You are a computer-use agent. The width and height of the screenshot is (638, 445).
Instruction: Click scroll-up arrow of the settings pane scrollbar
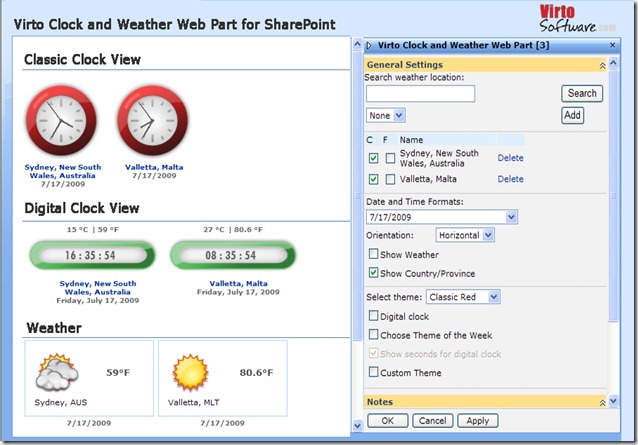coord(614,63)
